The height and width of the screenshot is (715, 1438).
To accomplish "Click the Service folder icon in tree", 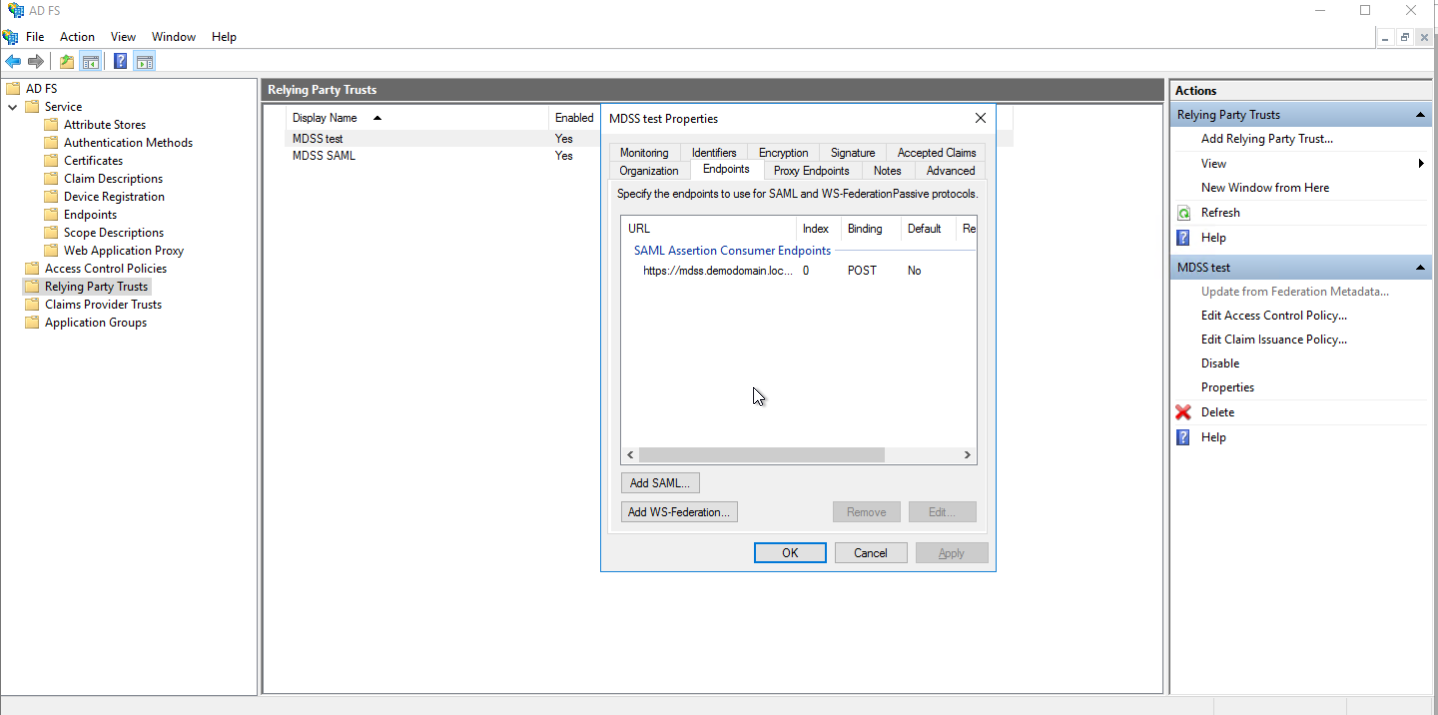I will [32, 106].
